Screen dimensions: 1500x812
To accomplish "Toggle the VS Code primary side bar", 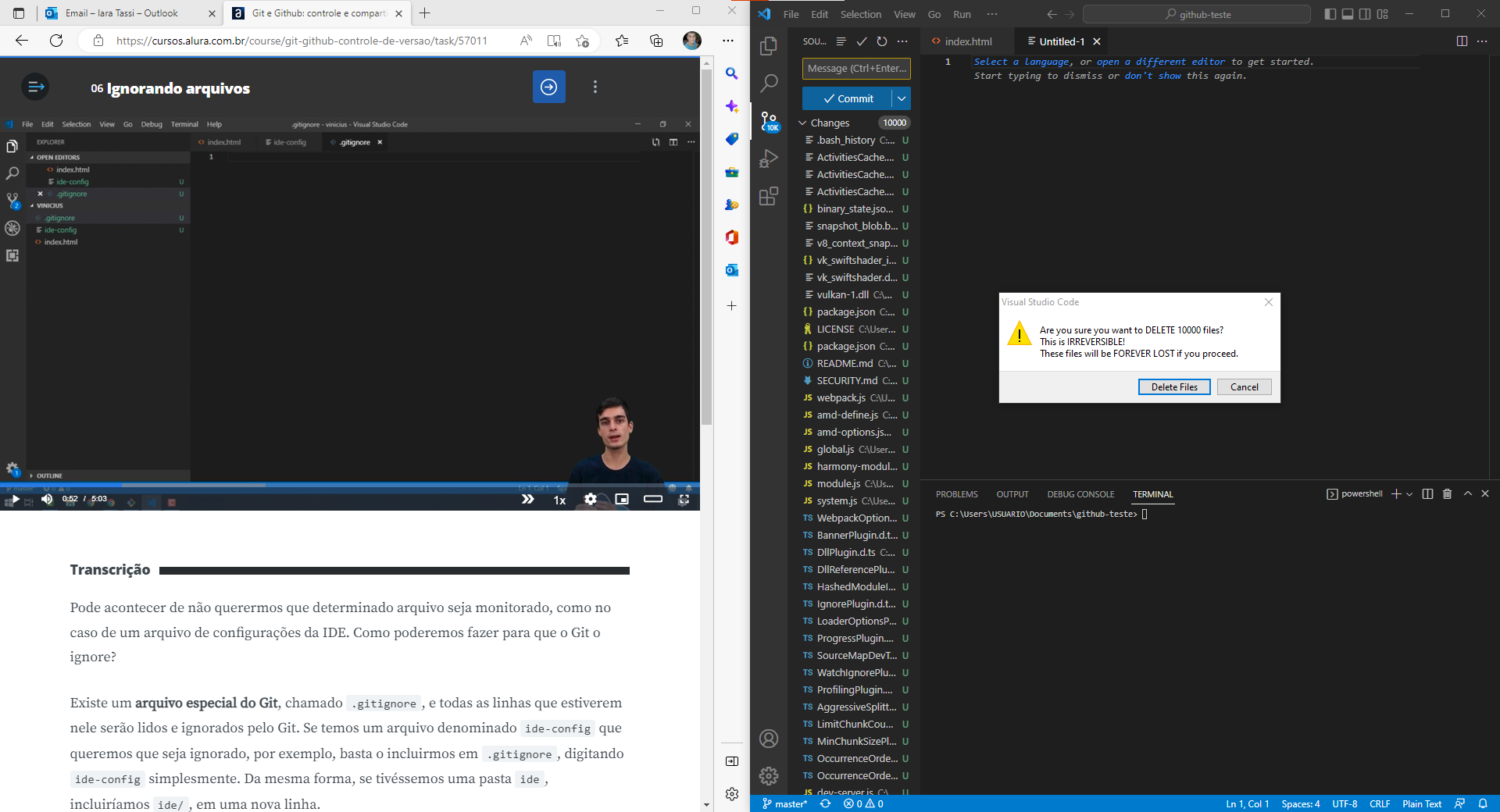I will [1330, 14].
